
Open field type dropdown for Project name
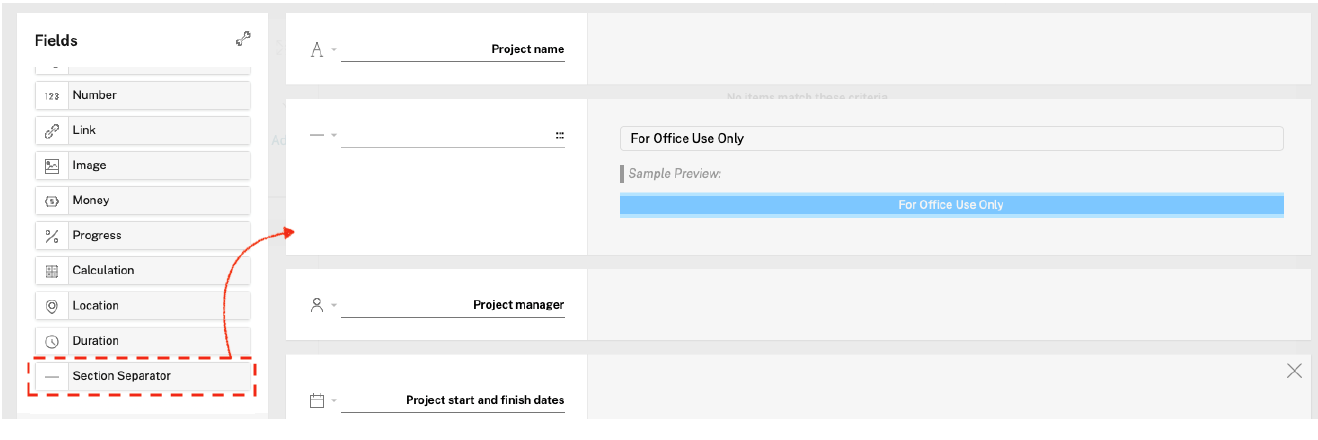coord(322,50)
